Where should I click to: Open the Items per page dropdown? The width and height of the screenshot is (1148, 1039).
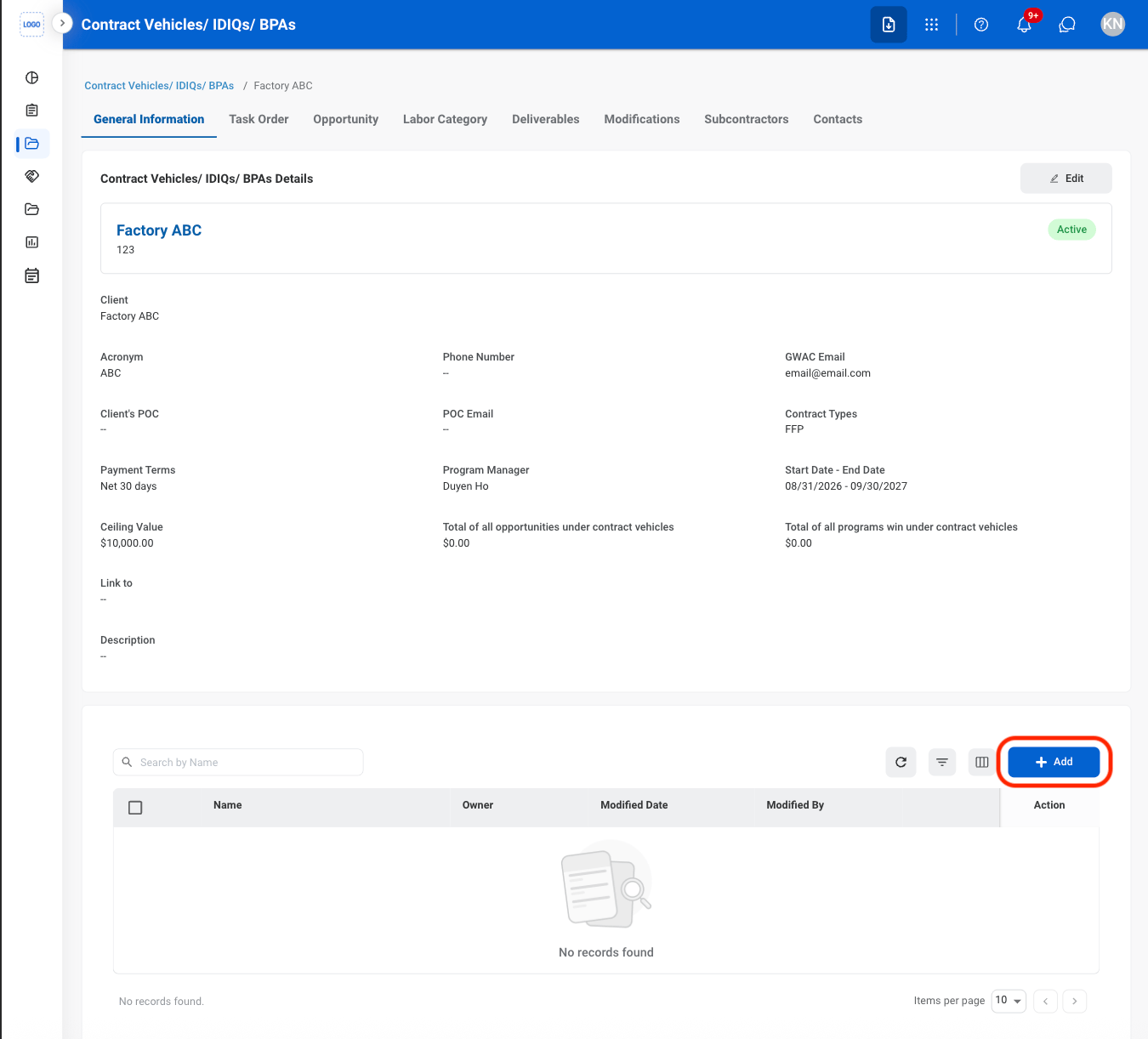point(1009,1001)
